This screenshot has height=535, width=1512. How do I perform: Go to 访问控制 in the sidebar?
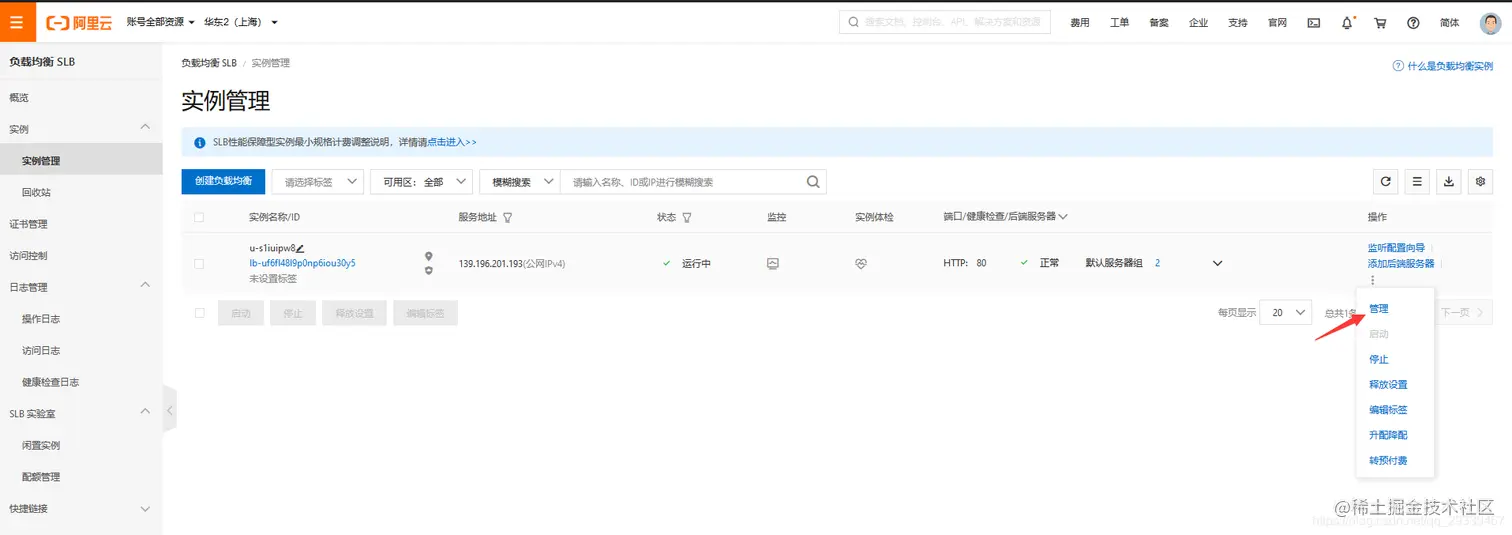click(x=28, y=255)
